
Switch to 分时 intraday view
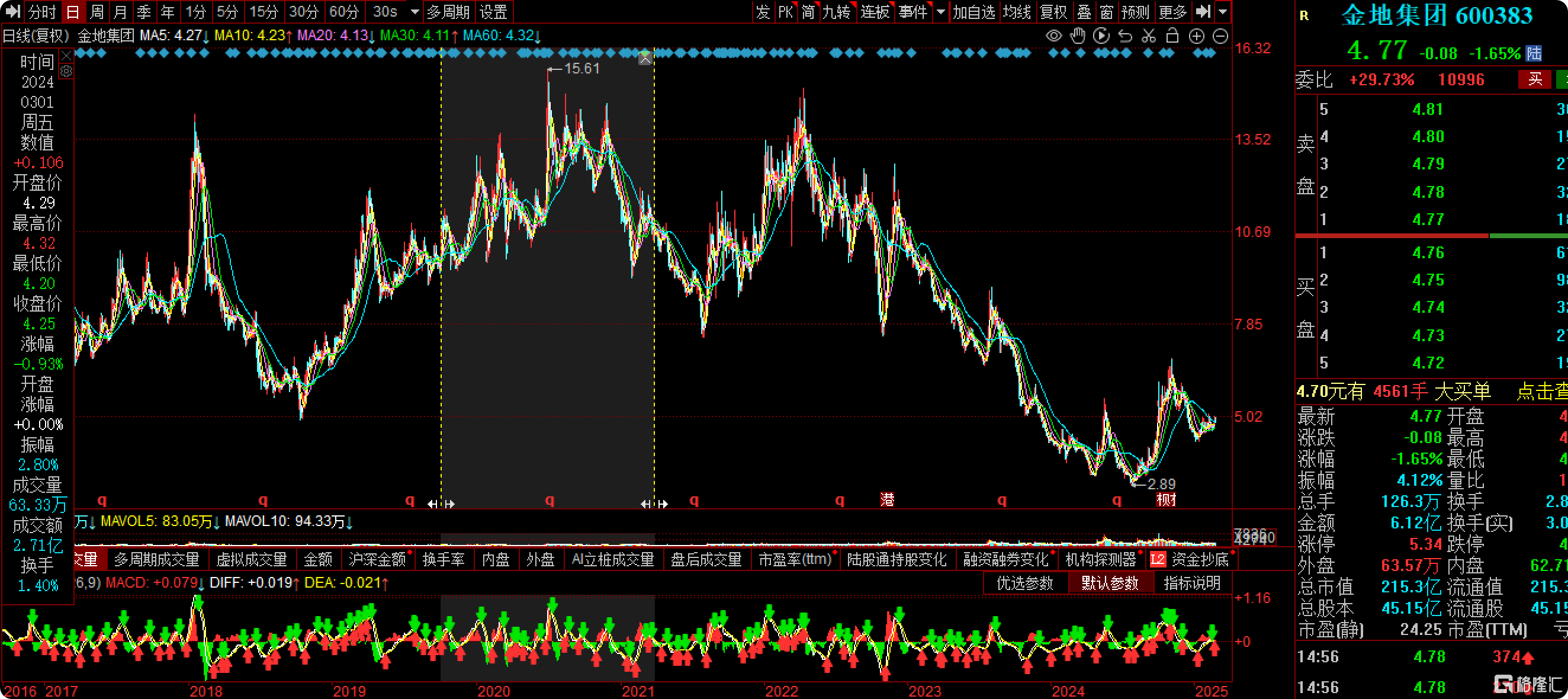[42, 12]
